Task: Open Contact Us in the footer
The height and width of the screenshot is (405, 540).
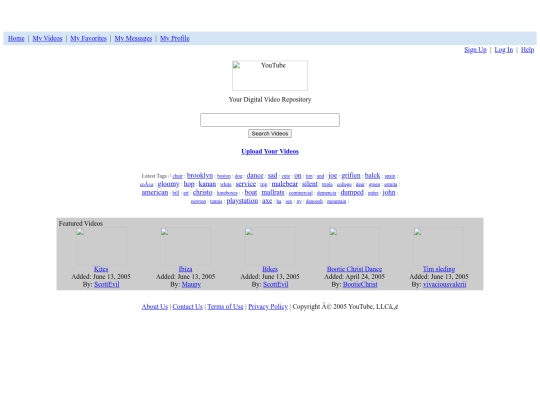Action: pos(187,307)
